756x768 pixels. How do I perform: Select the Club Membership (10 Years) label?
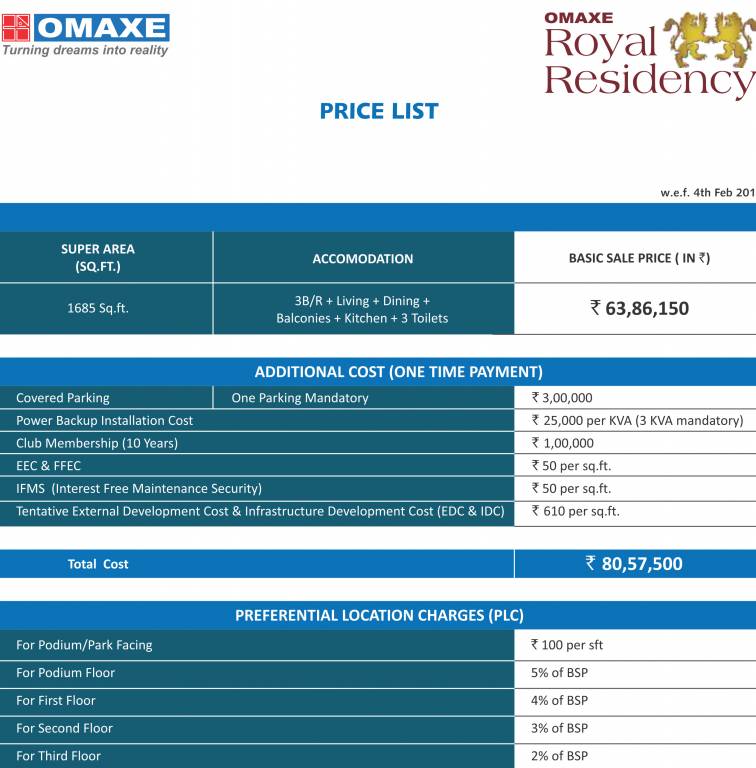[97, 443]
